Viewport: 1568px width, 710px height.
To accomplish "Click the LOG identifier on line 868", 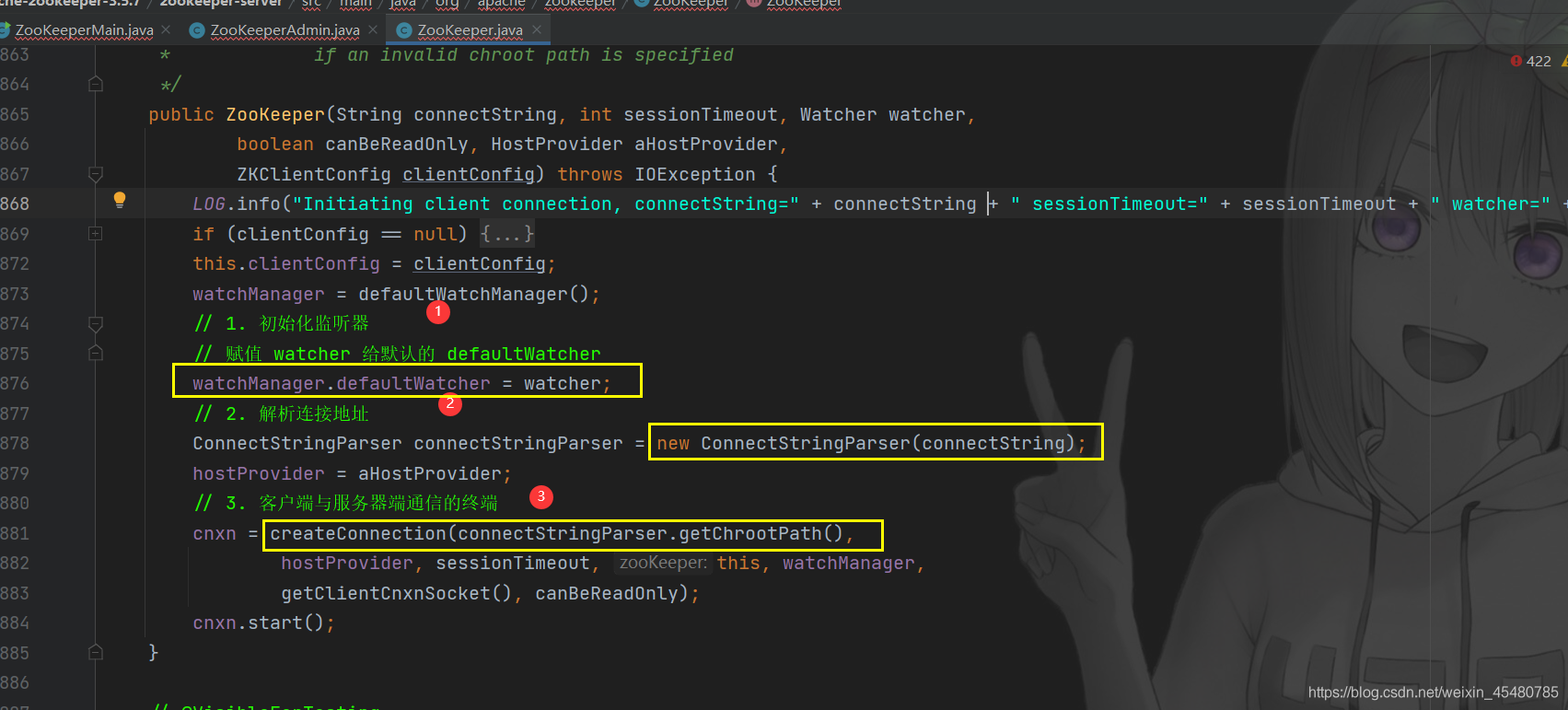I will (x=209, y=204).
